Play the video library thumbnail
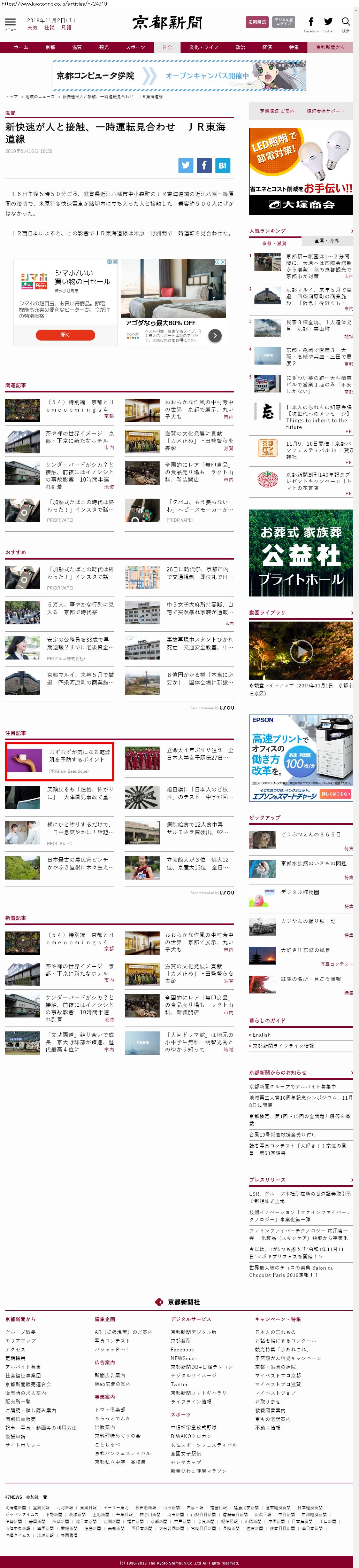Image resolution: width=359 pixels, height=1568 pixels. (x=300, y=651)
